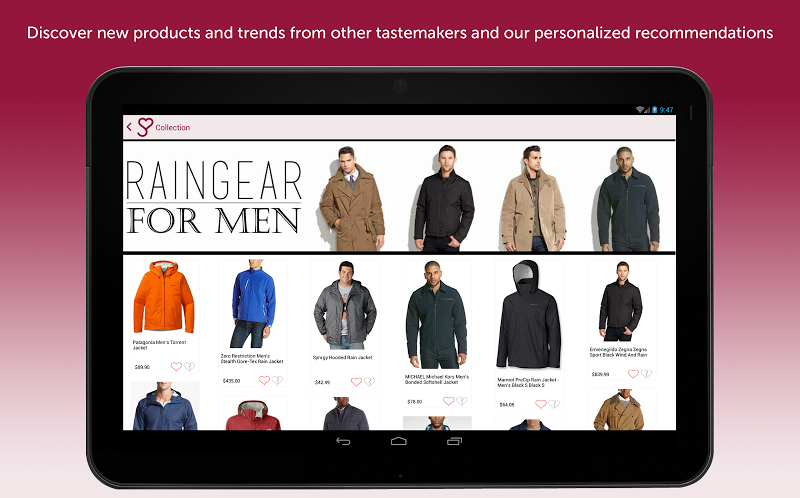
Task: Open the 'Synrgy Hooded Rain Jacket' title
Action: 342,358
